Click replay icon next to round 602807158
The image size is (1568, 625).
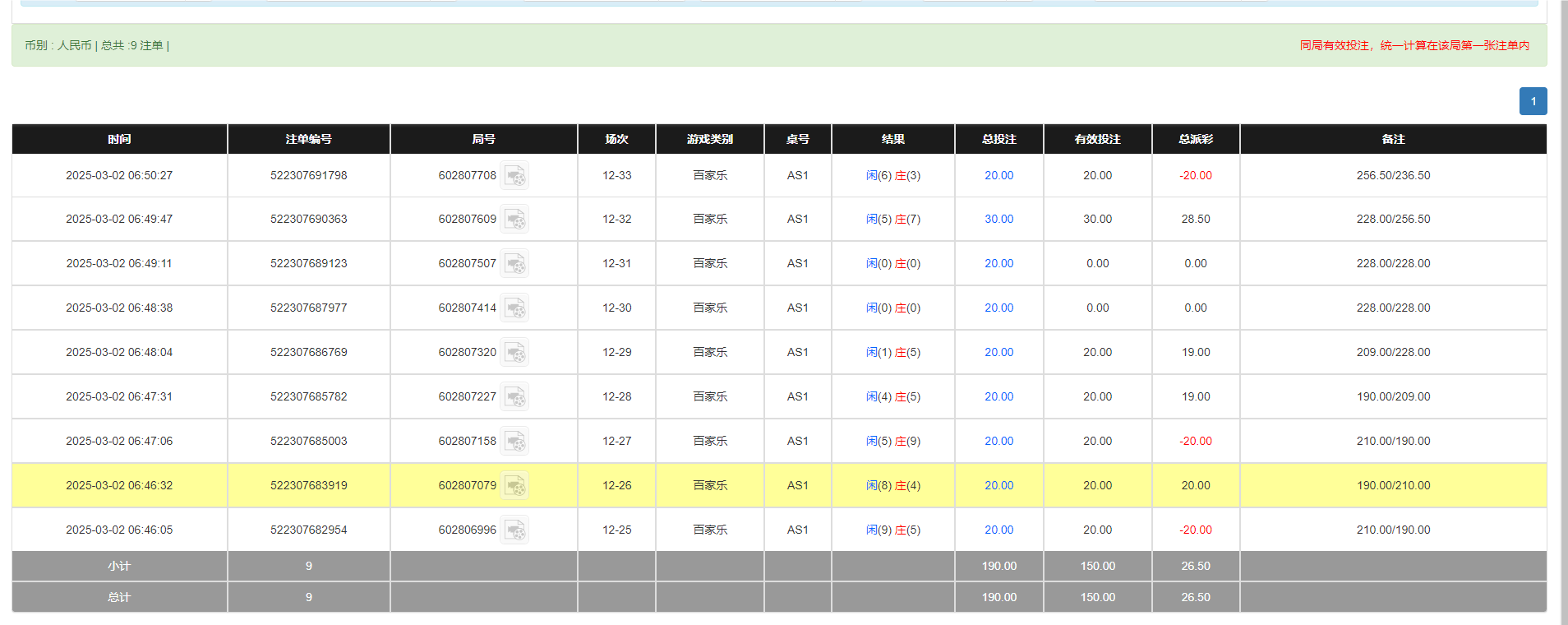514,442
